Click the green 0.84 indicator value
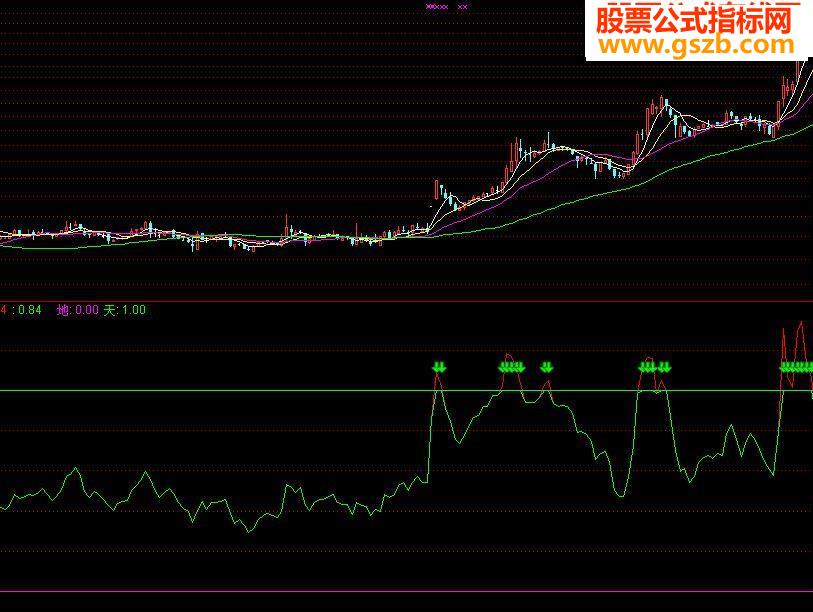The image size is (813, 612). (30, 310)
